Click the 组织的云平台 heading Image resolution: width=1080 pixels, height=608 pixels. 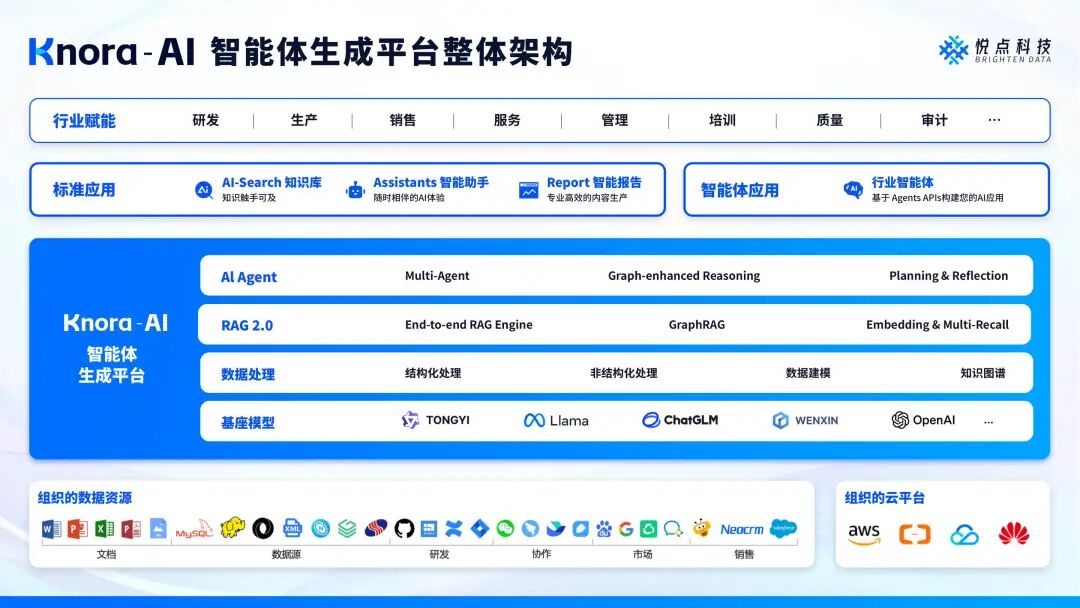pos(884,498)
